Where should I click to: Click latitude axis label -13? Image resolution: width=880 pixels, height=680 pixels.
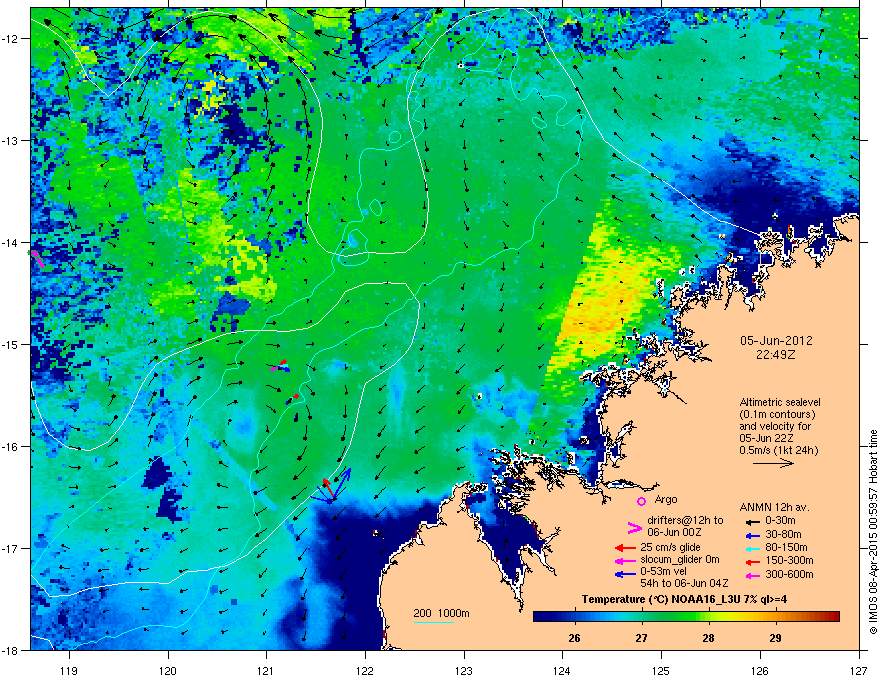pyautogui.click(x=11, y=140)
